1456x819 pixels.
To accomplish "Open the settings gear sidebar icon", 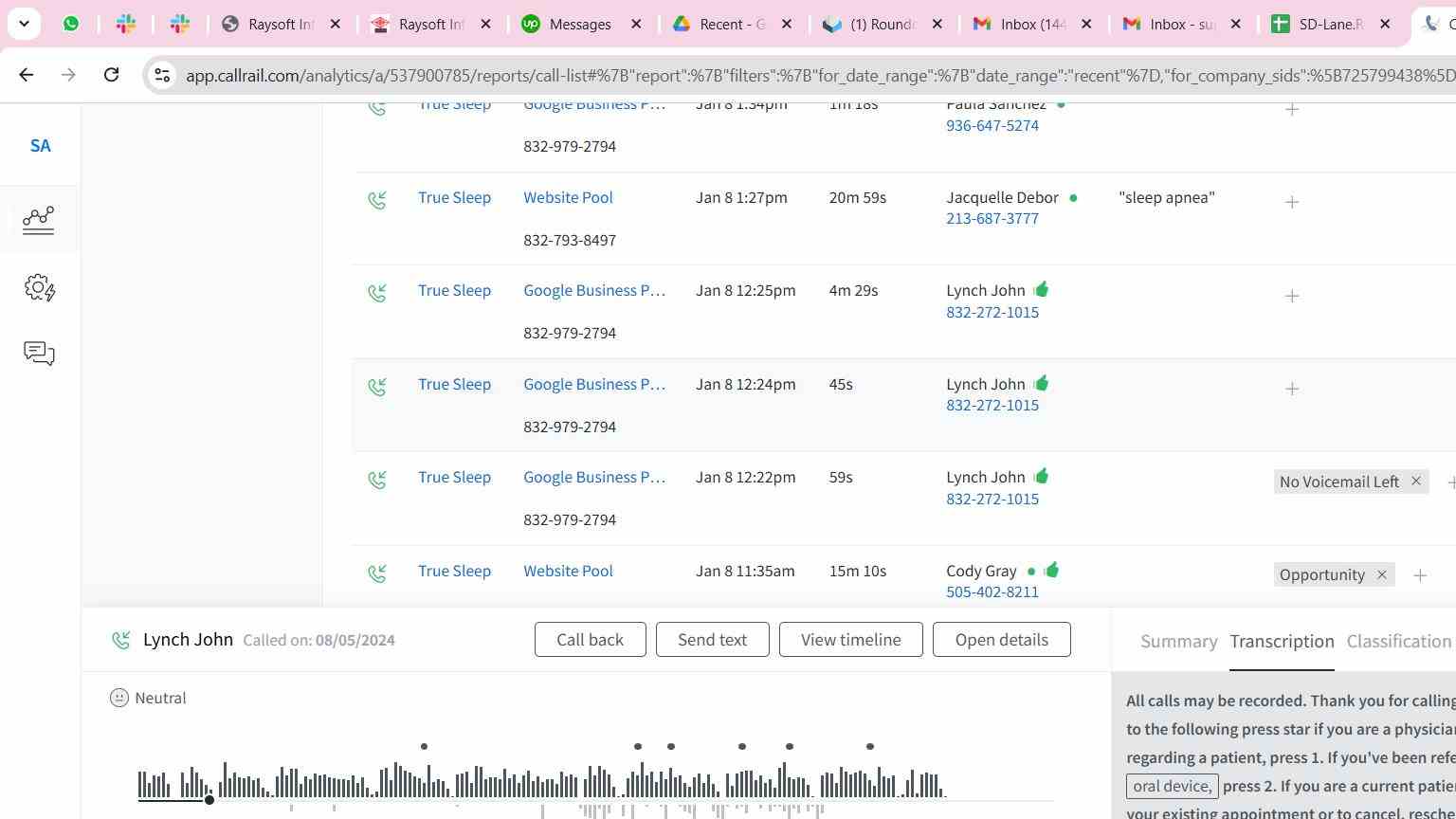I will 40,287.
